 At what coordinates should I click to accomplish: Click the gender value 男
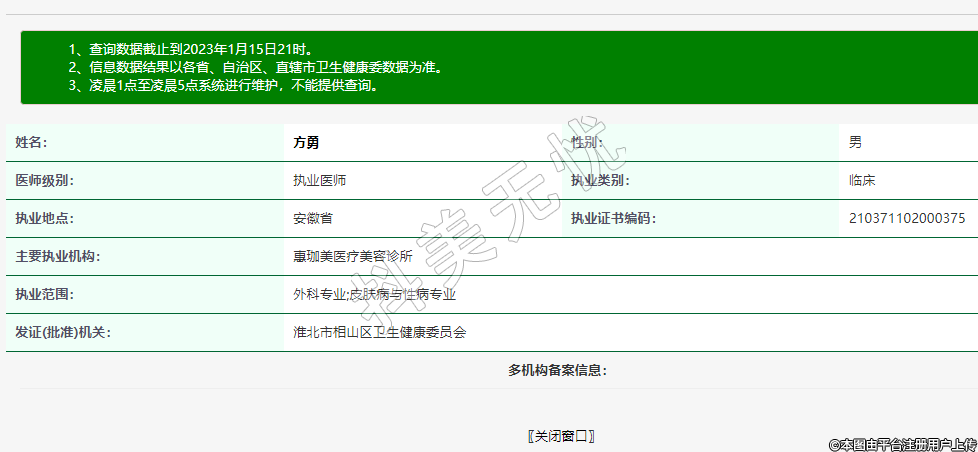click(x=855, y=143)
